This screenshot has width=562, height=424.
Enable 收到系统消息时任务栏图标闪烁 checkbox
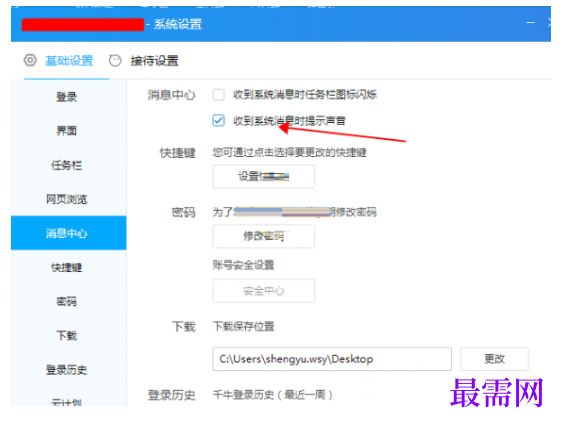tap(219, 95)
